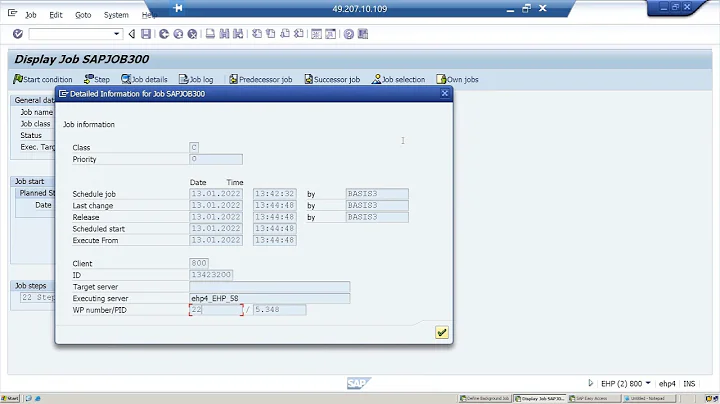The width and height of the screenshot is (720, 404).
Task: Click the Execute From time field
Action: [275, 240]
